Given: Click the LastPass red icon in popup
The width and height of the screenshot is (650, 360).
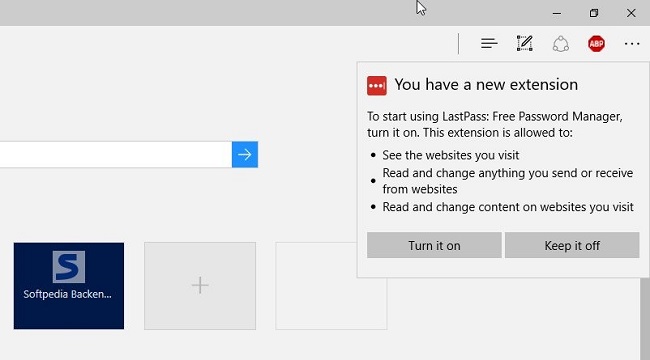Looking at the screenshot, I should [377, 85].
